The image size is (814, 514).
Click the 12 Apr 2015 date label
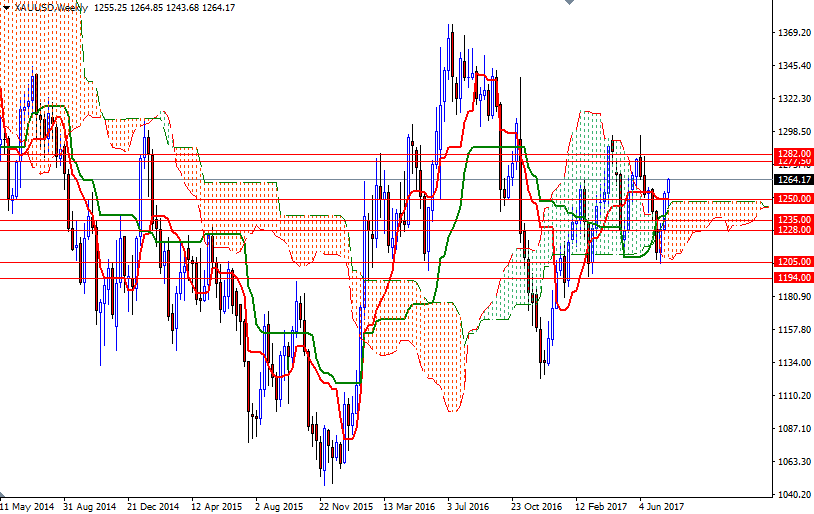point(216,506)
